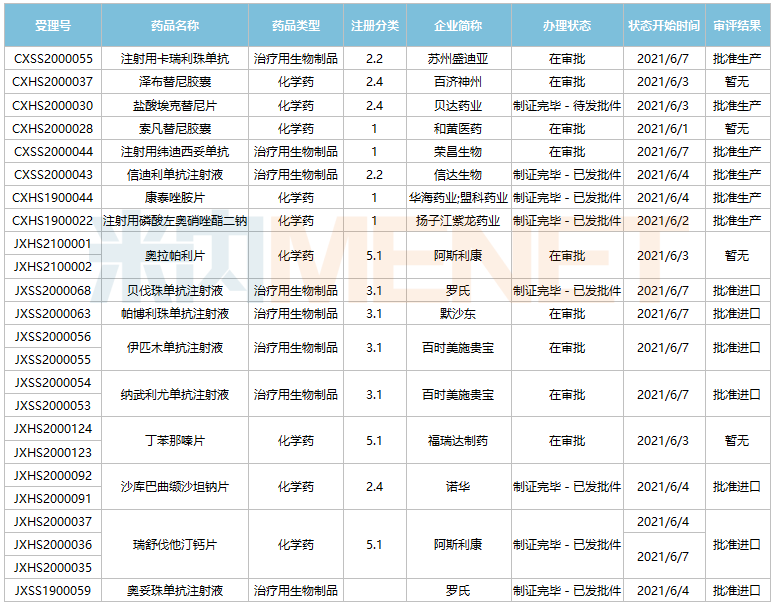The height and width of the screenshot is (605, 774).
Task: Select the 状态开始时间 column header
Action: 664,26
